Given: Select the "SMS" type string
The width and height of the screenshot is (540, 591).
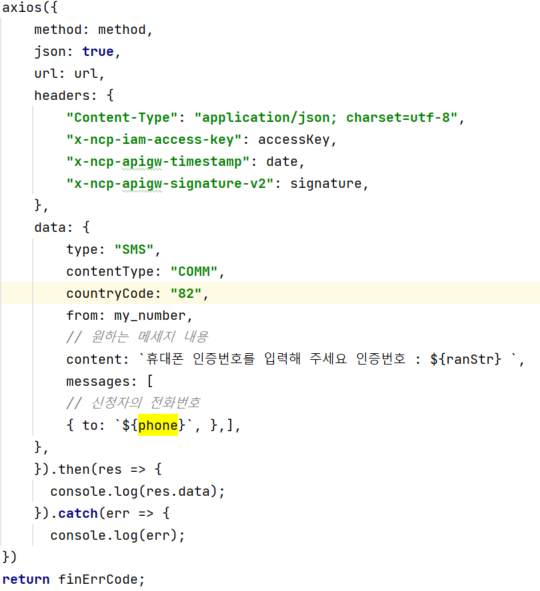Looking at the screenshot, I should click(x=134, y=250).
